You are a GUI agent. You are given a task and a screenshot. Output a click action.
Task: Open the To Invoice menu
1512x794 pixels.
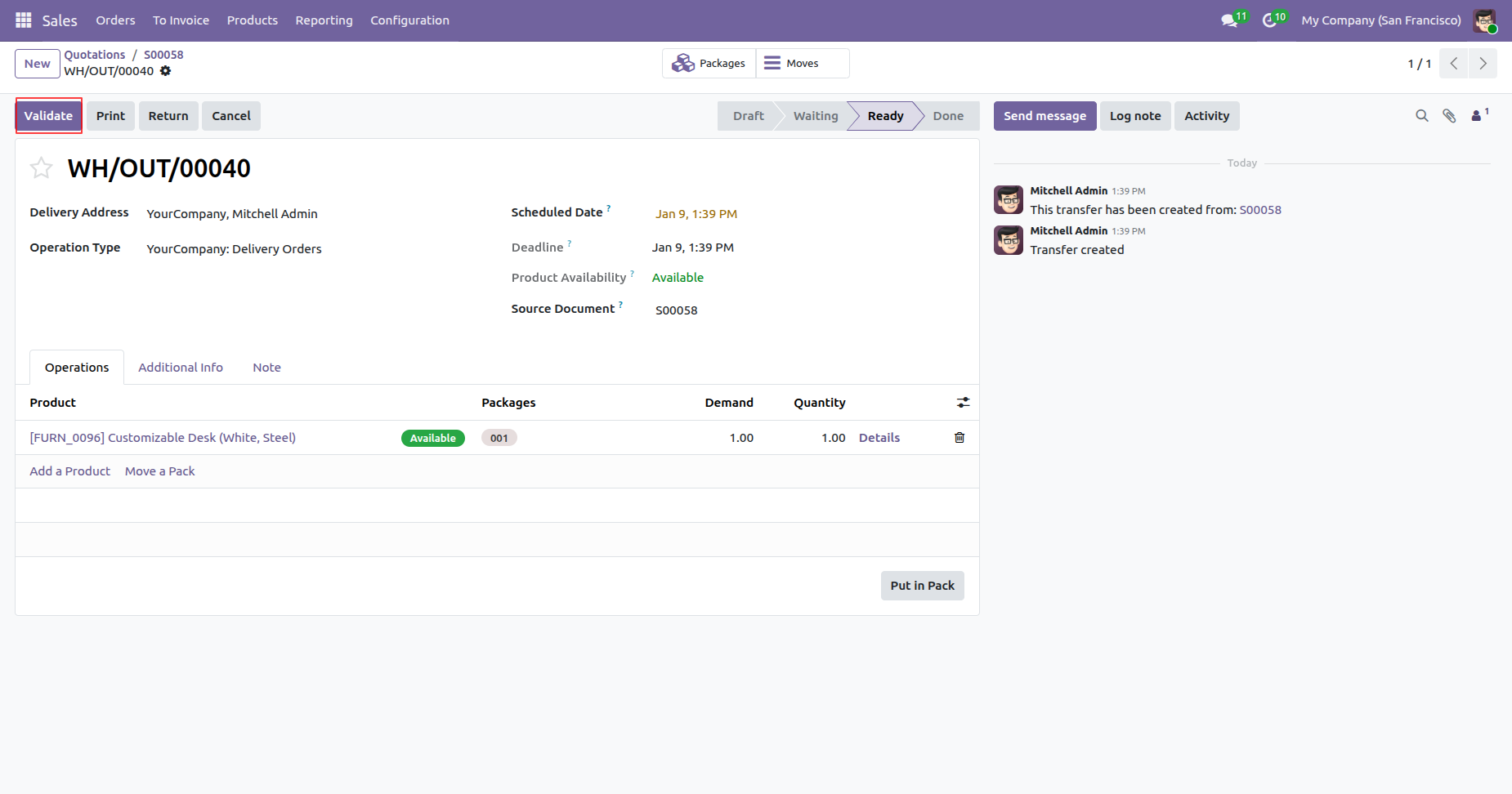[181, 20]
